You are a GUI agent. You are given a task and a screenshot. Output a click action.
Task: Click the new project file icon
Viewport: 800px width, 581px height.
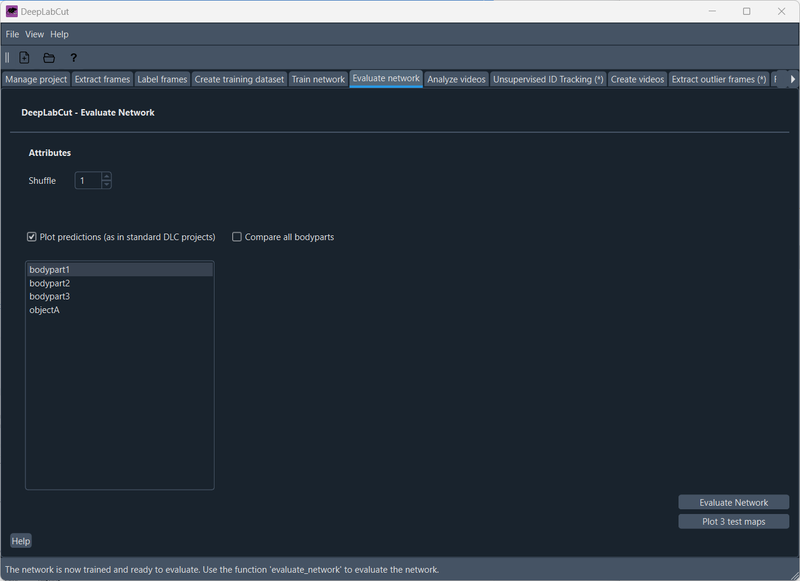tap(24, 58)
